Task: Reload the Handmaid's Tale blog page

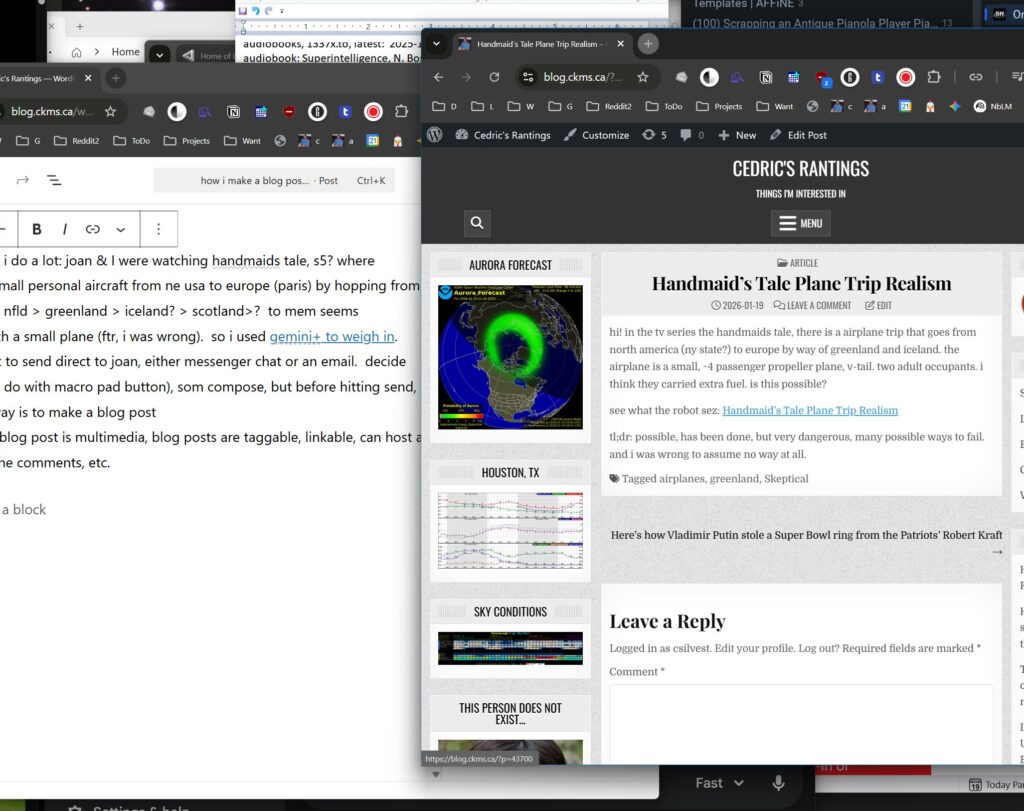Action: (494, 77)
